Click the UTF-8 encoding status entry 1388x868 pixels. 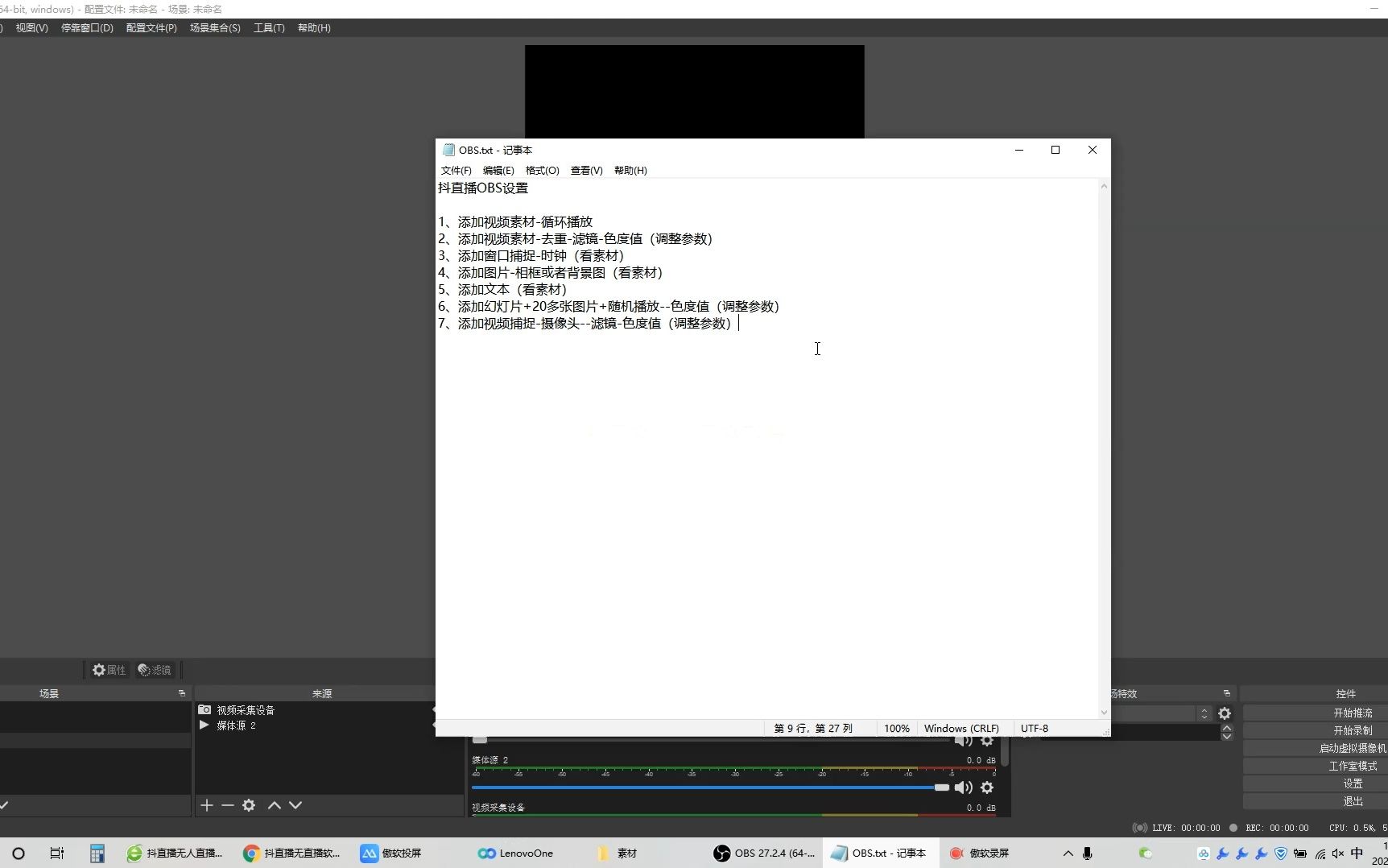point(1035,729)
